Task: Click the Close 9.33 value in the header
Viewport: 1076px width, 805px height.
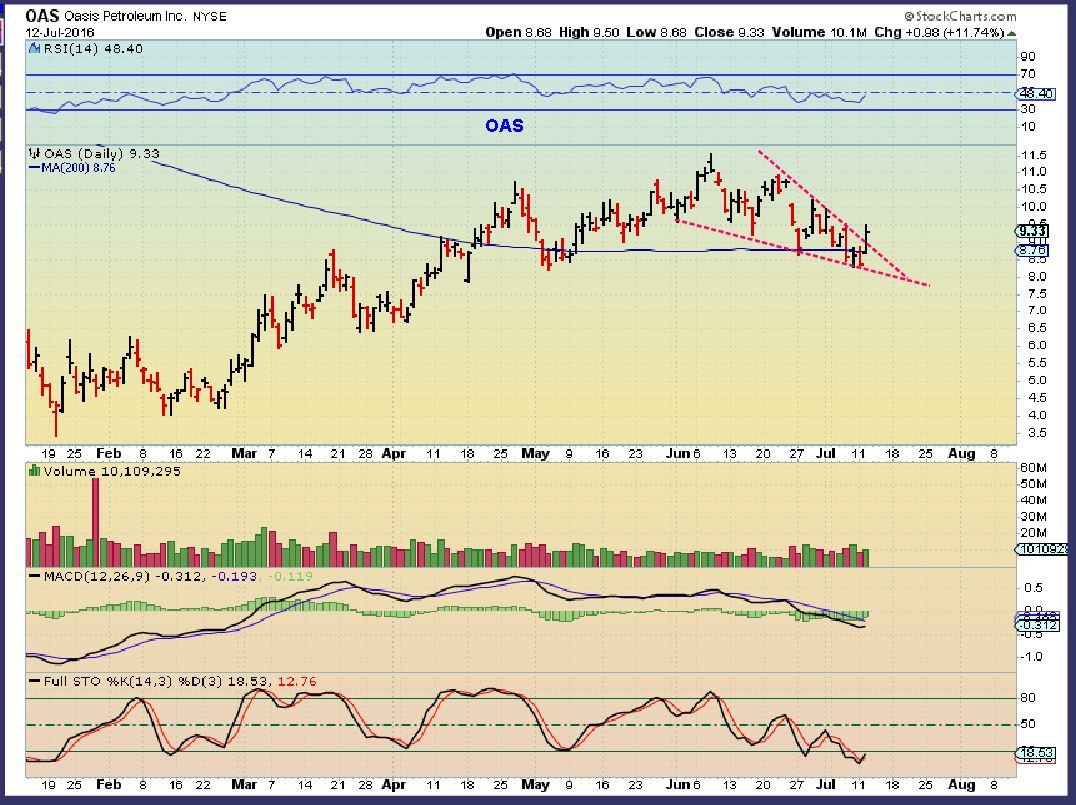Action: (x=729, y=32)
